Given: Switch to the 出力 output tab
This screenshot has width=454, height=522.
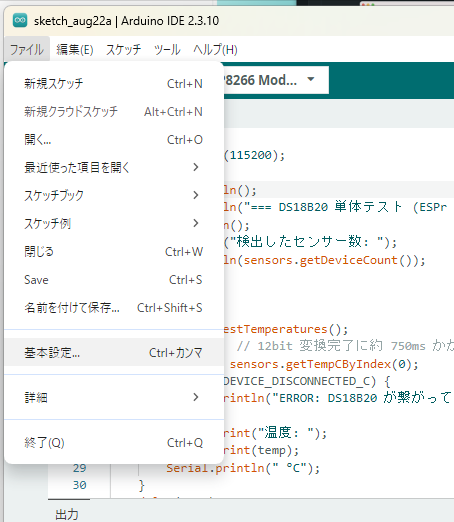Looking at the screenshot, I should click(x=67, y=514).
